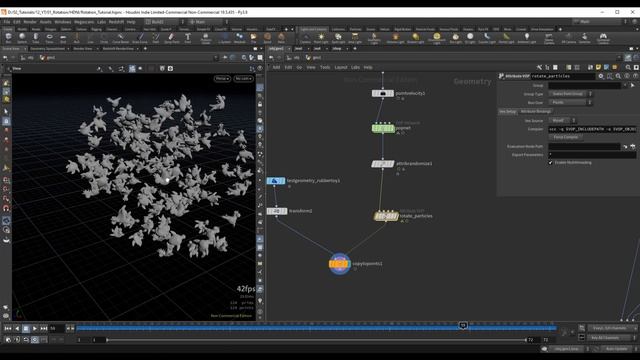Switch to the Attribute Bindings tab
This screenshot has width=640, height=360.
pyautogui.click(x=536, y=111)
